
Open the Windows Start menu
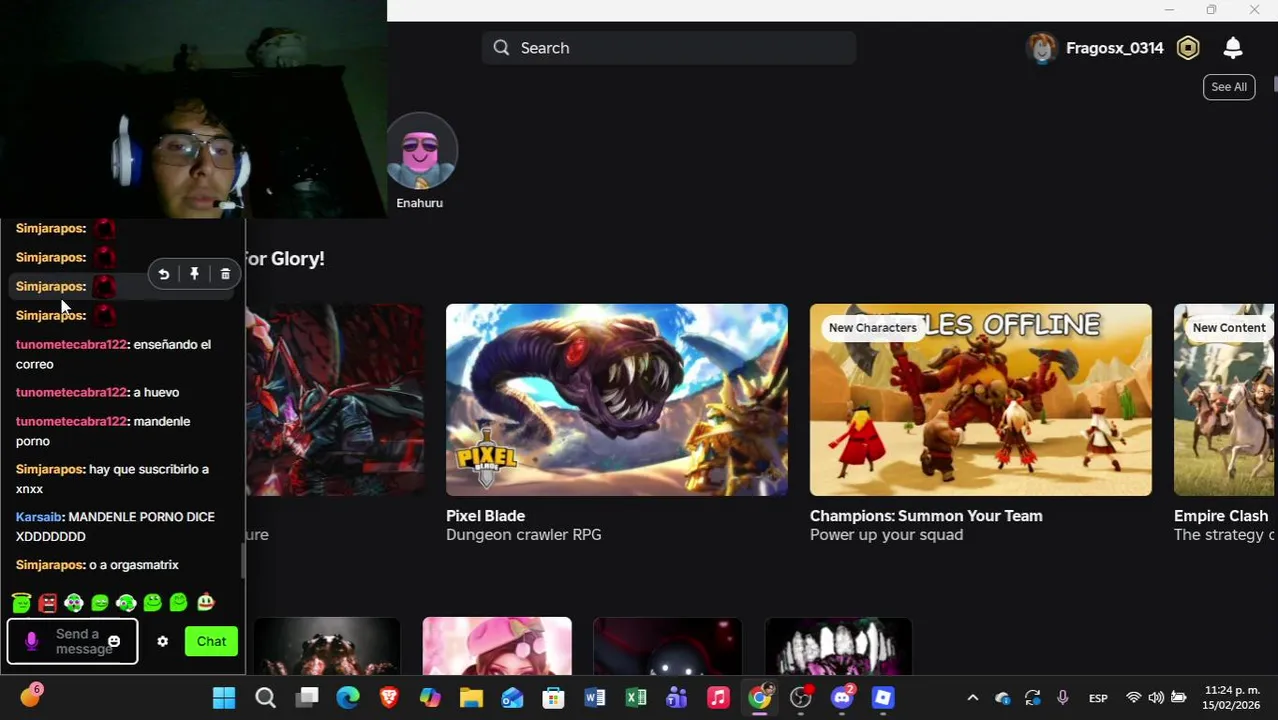(224, 698)
